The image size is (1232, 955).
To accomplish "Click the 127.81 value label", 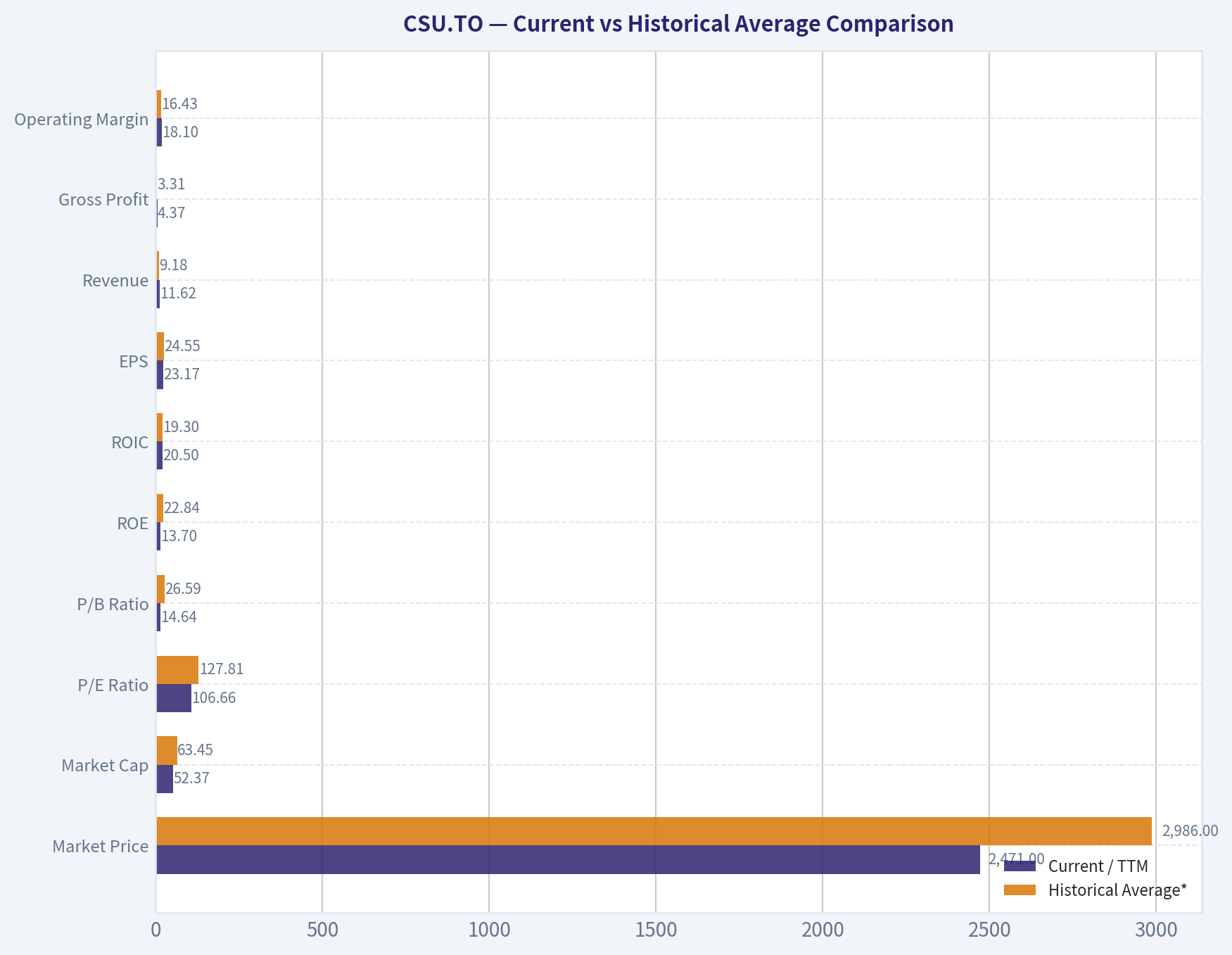I will (222, 669).
